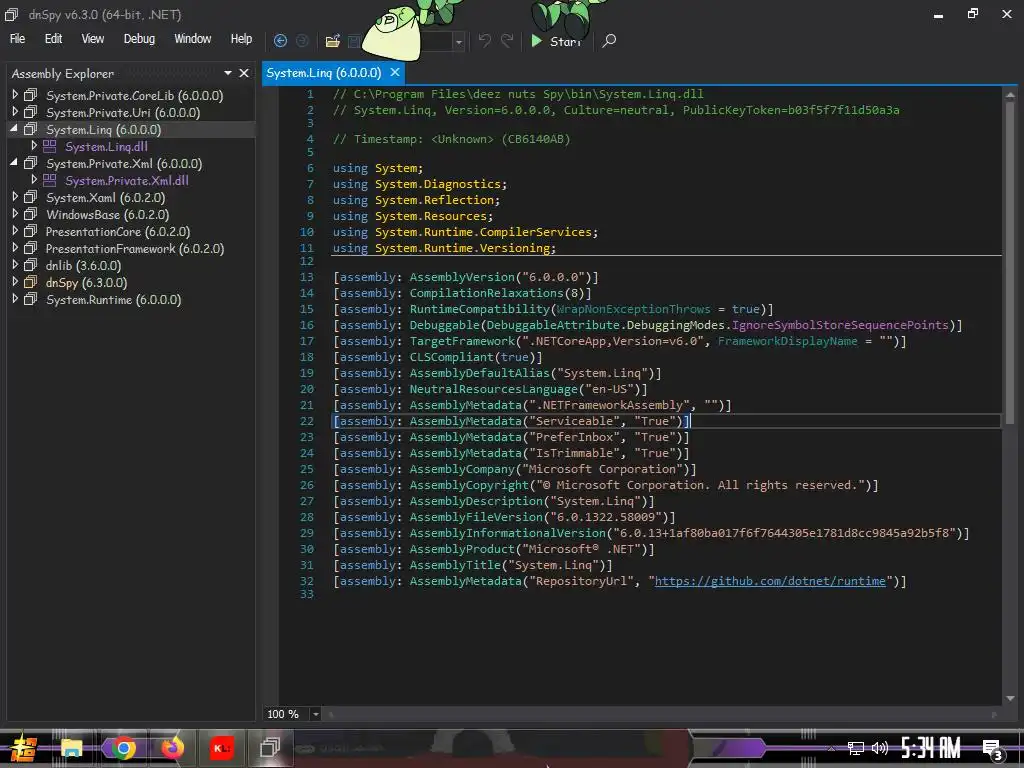Viewport: 1024px width, 768px height.
Task: Click the Undo toolbar icon
Action: point(485,40)
